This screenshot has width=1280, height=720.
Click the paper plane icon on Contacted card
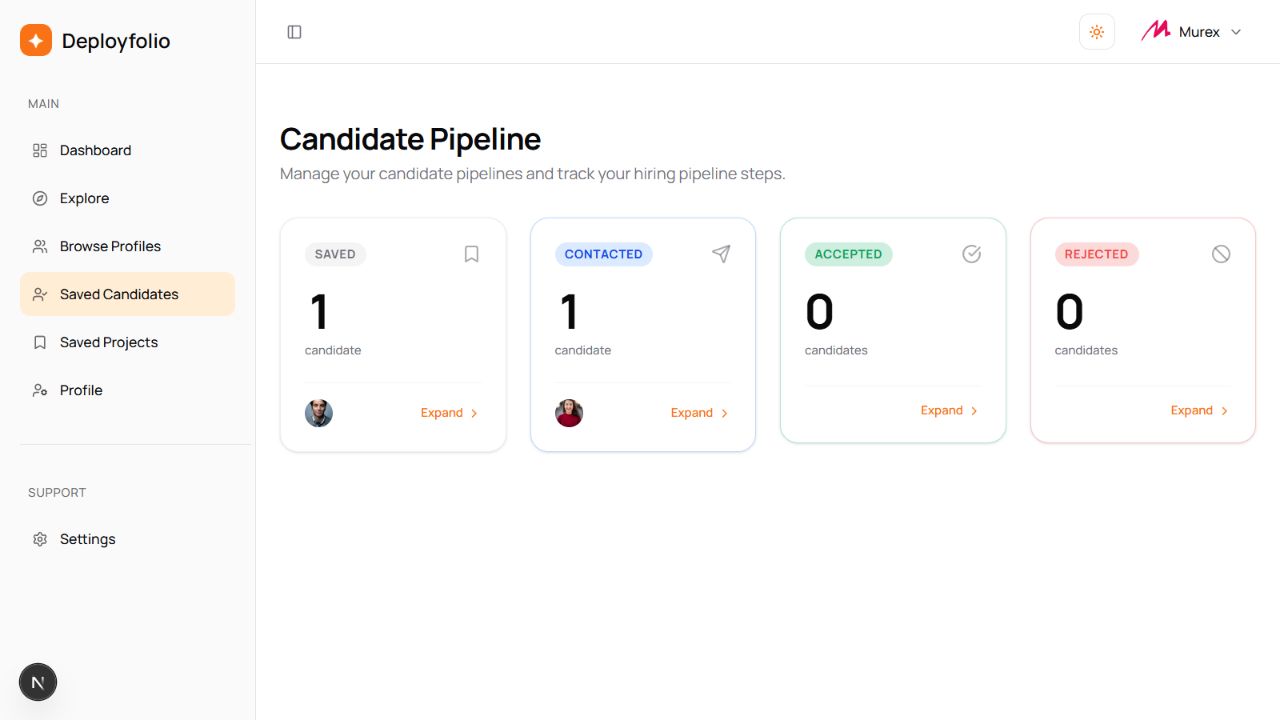tap(721, 254)
